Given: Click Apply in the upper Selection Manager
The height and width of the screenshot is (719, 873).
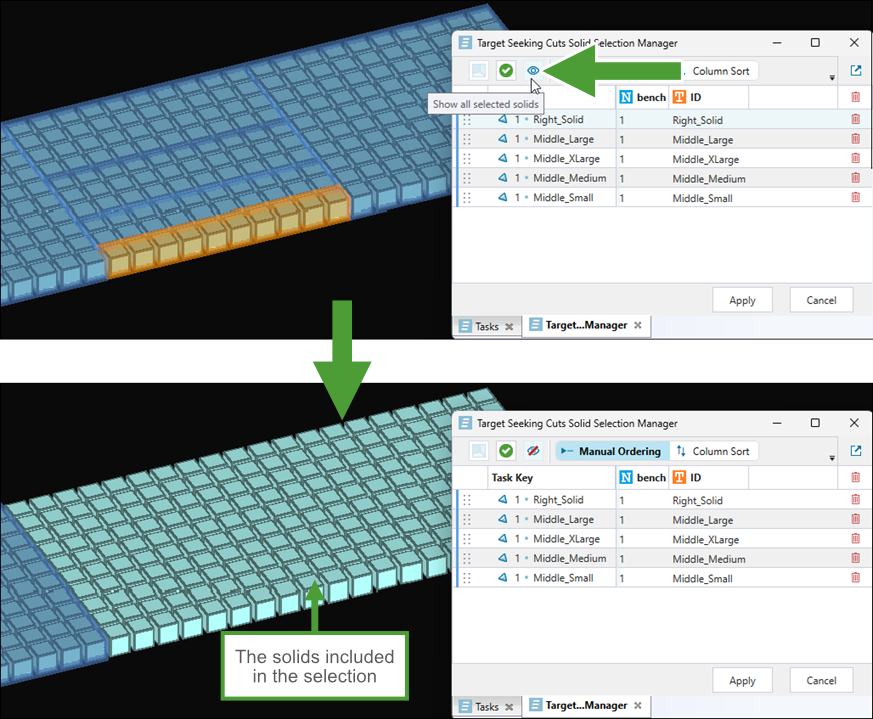Looking at the screenshot, I should click(742, 300).
